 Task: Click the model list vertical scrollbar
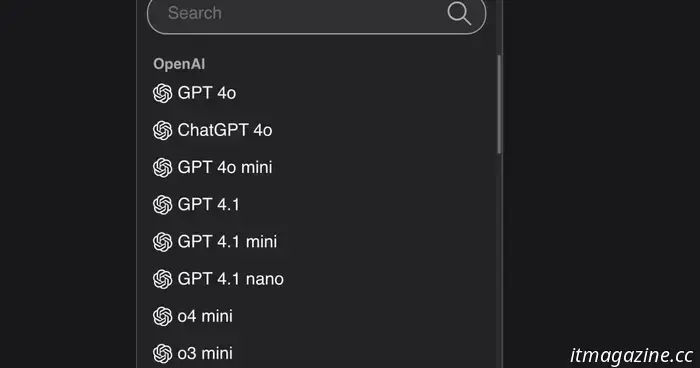499,104
